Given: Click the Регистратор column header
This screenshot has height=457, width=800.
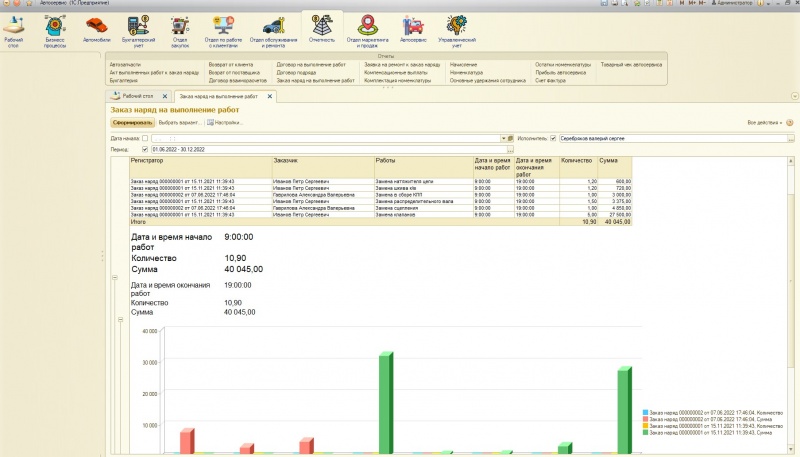Looking at the screenshot, I should 201,167.
